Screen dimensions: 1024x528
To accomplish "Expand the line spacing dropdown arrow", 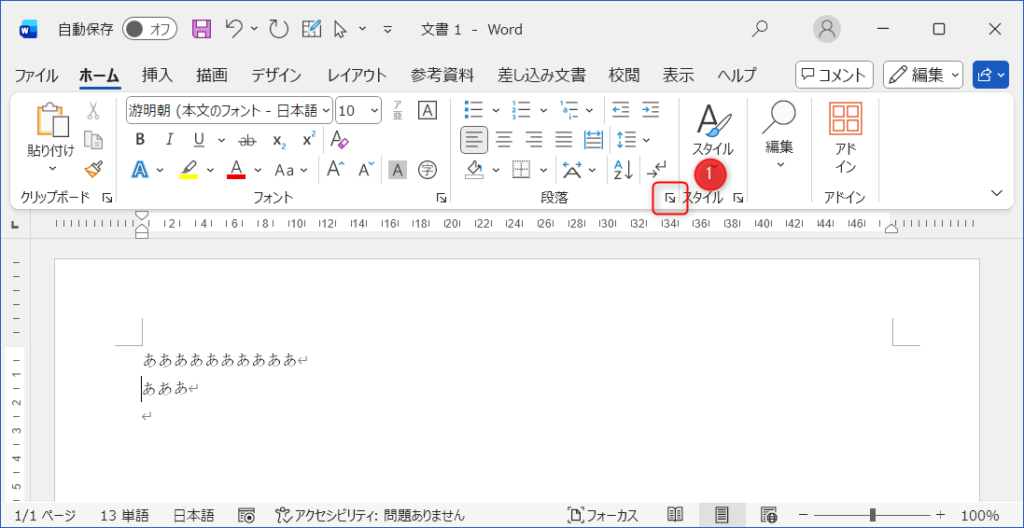I will (646, 140).
